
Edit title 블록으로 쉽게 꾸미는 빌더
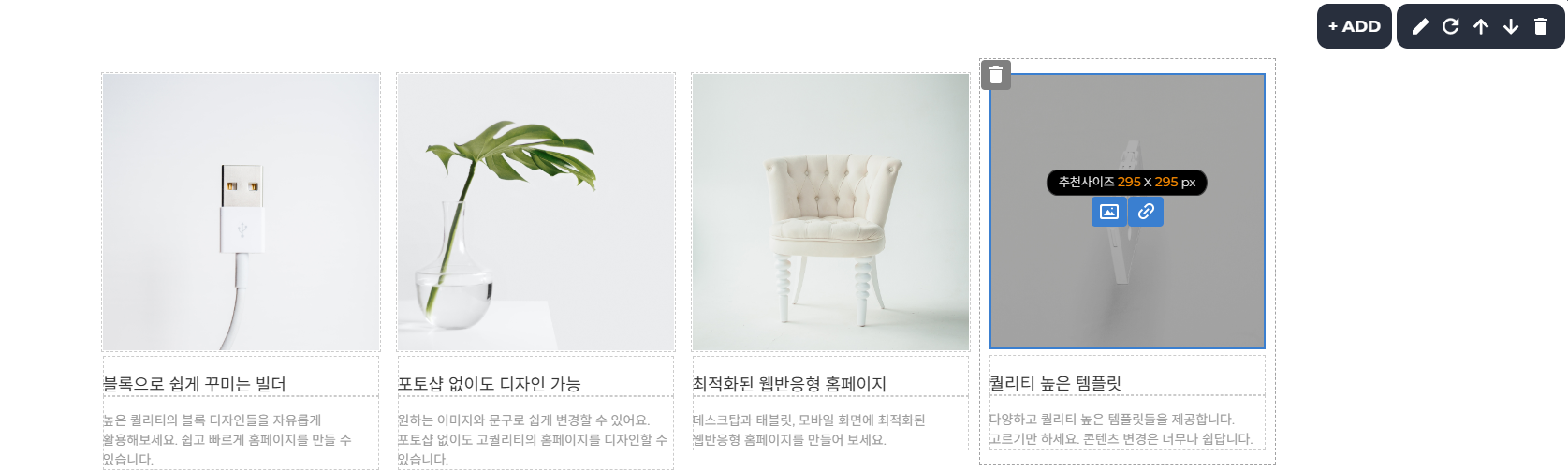pos(195,384)
